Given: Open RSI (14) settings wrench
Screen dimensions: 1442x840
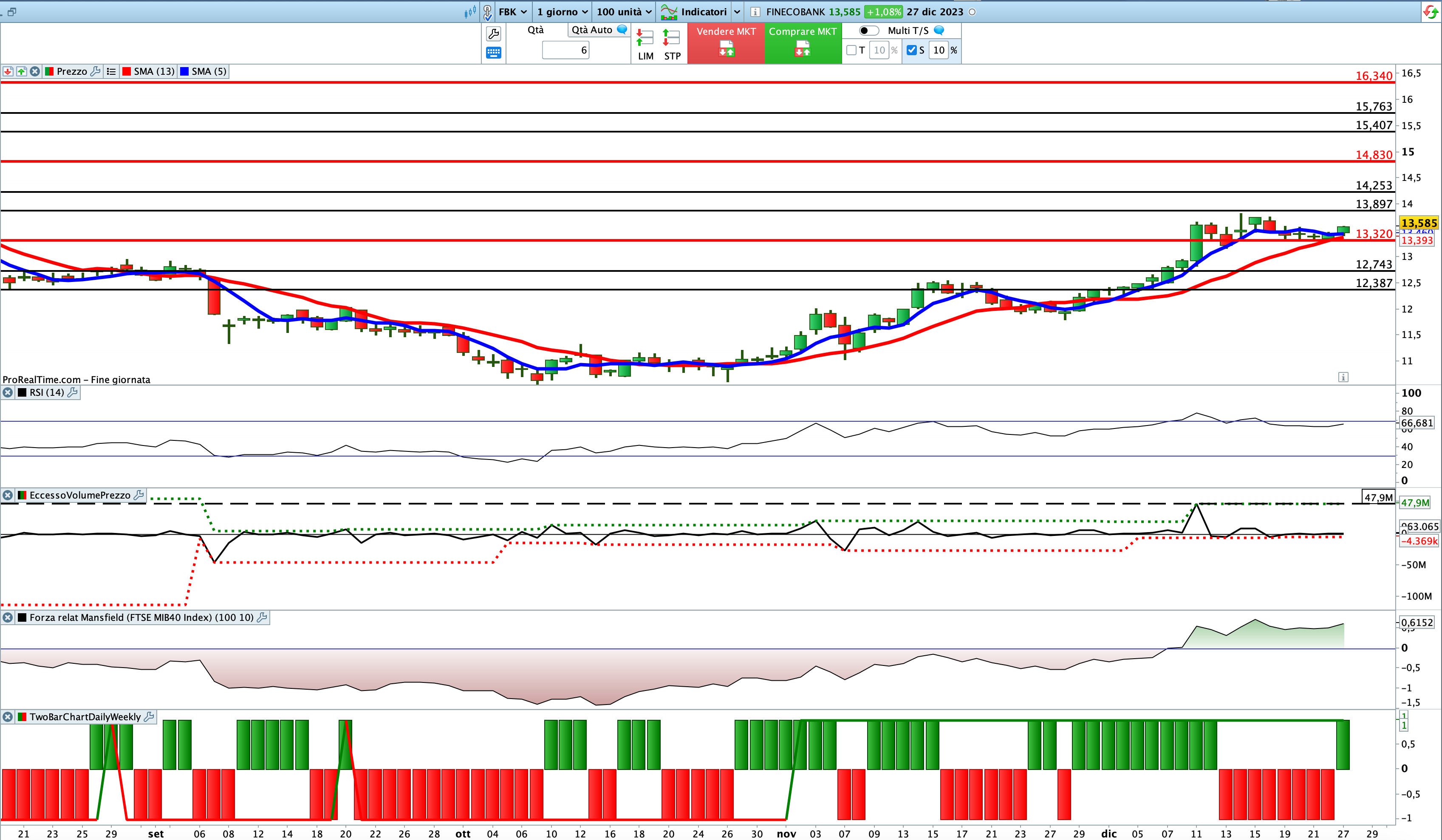Looking at the screenshot, I should (73, 392).
